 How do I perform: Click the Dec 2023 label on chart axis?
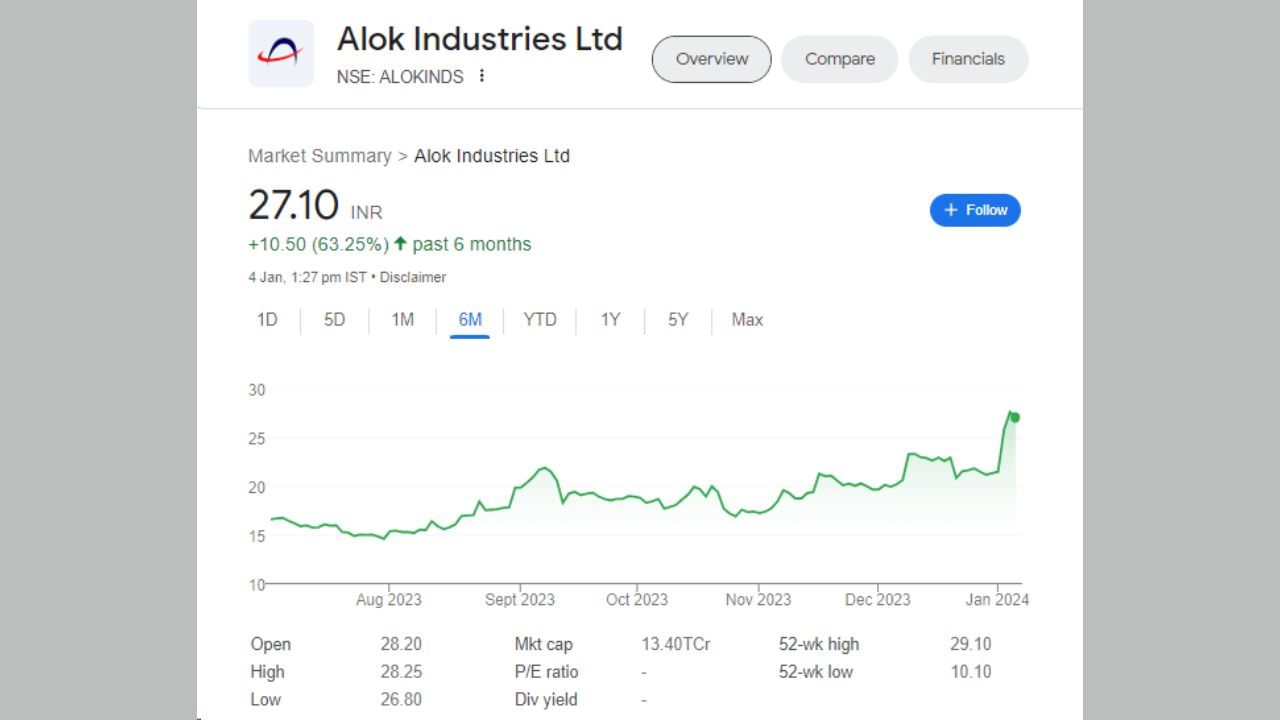pyautogui.click(x=877, y=599)
